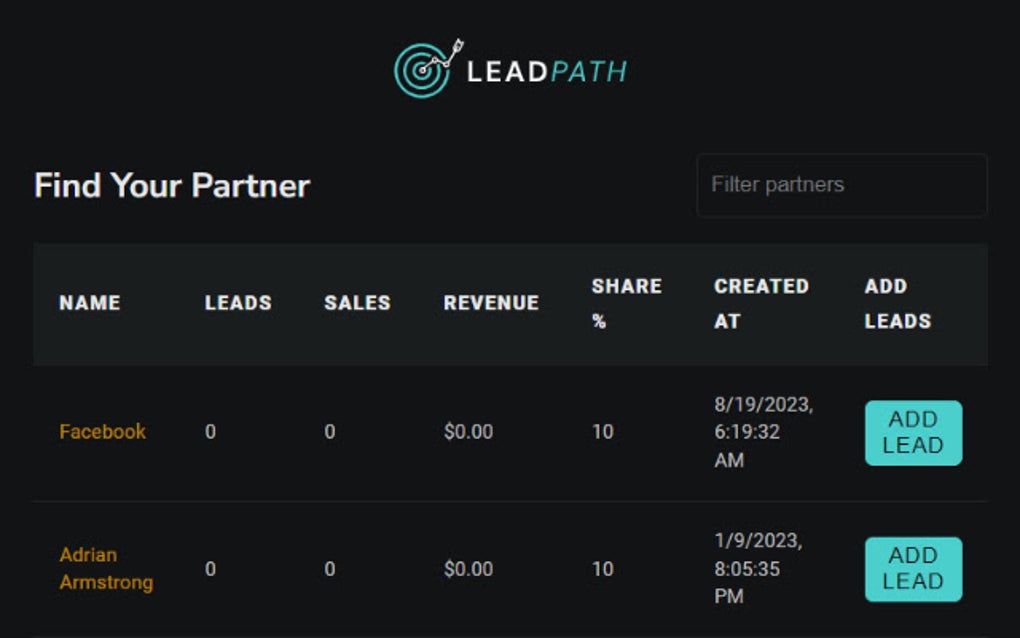
Task: Open the Adrian Armstrong partner link
Action: [106, 568]
